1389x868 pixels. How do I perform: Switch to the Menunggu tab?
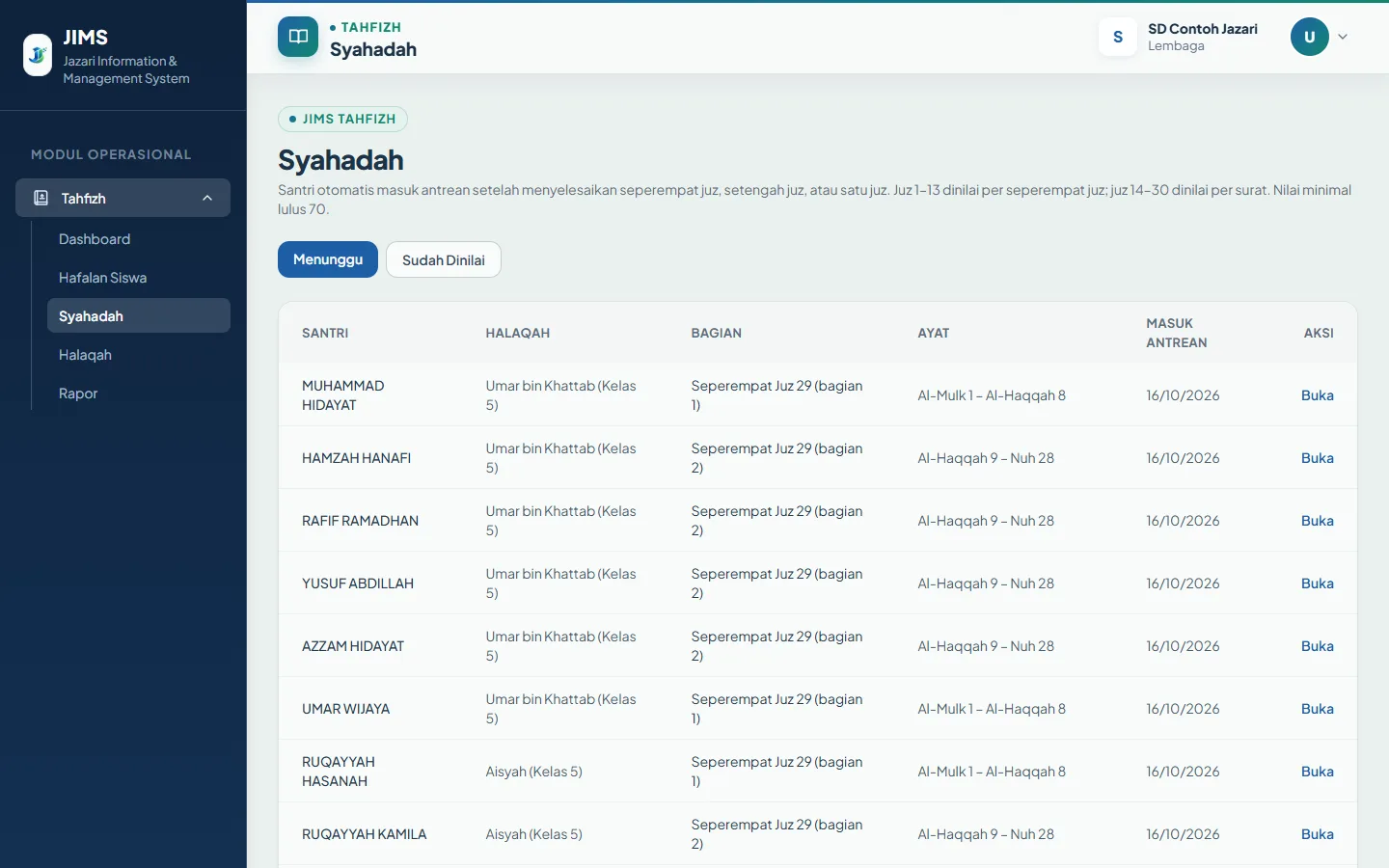(328, 259)
